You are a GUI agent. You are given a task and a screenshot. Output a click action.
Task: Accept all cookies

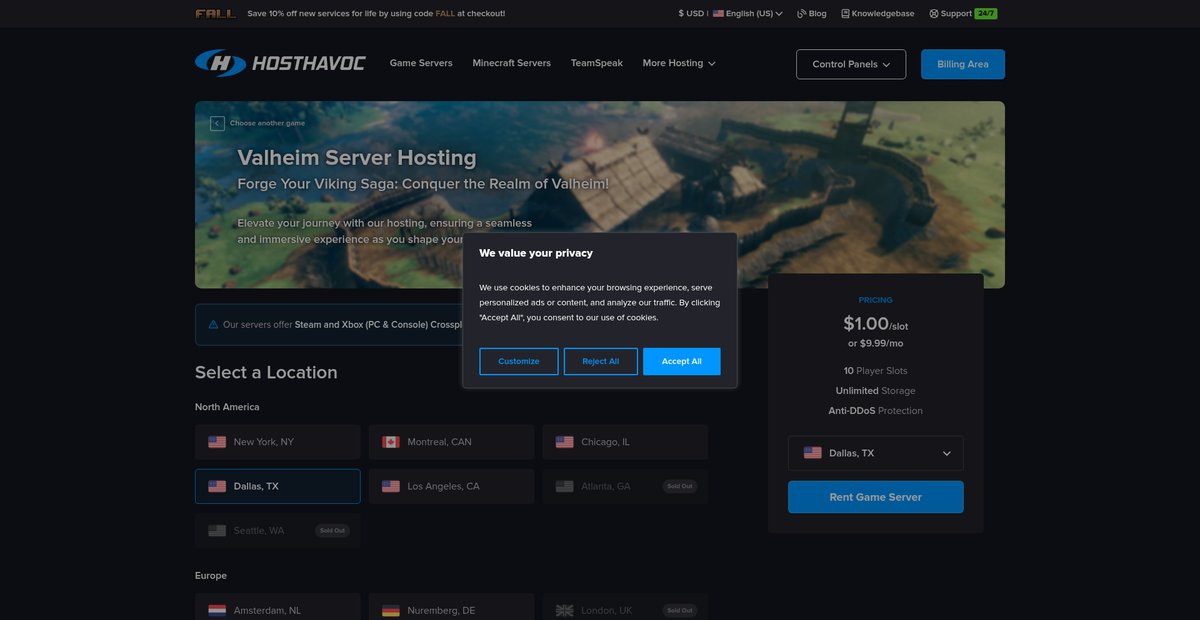pyautogui.click(x=682, y=361)
